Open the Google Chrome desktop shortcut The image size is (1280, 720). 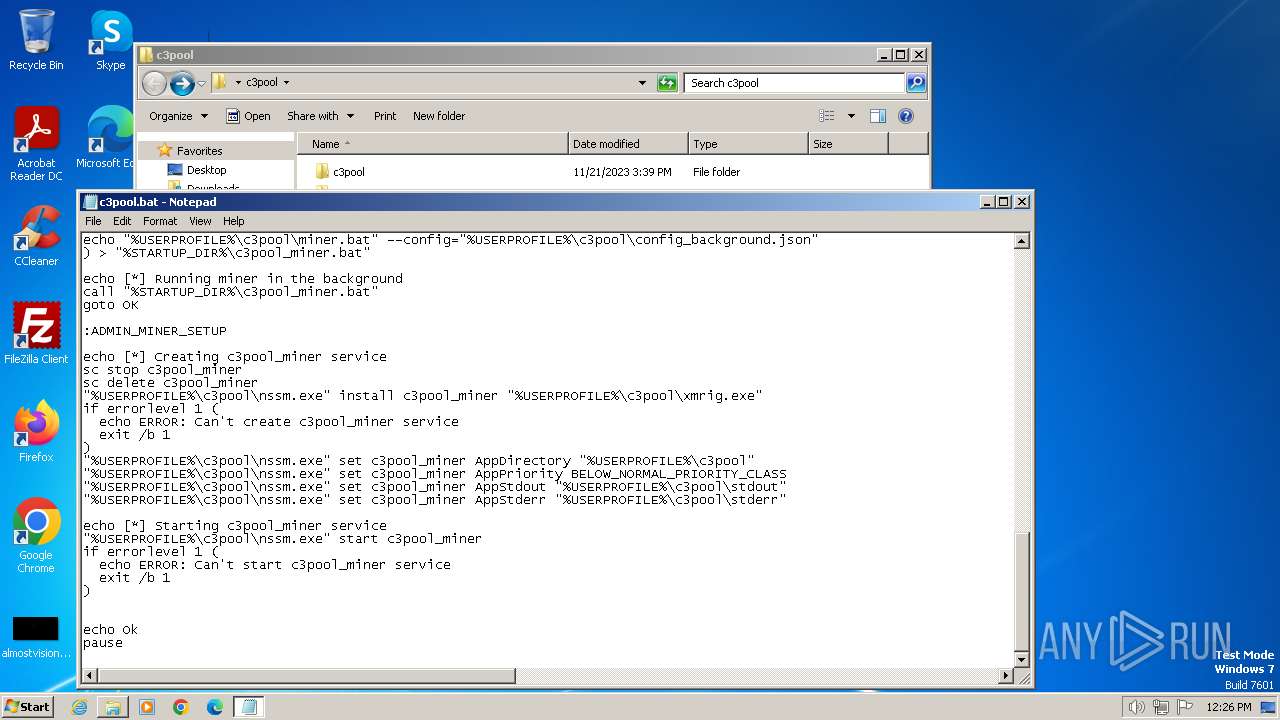[36, 536]
